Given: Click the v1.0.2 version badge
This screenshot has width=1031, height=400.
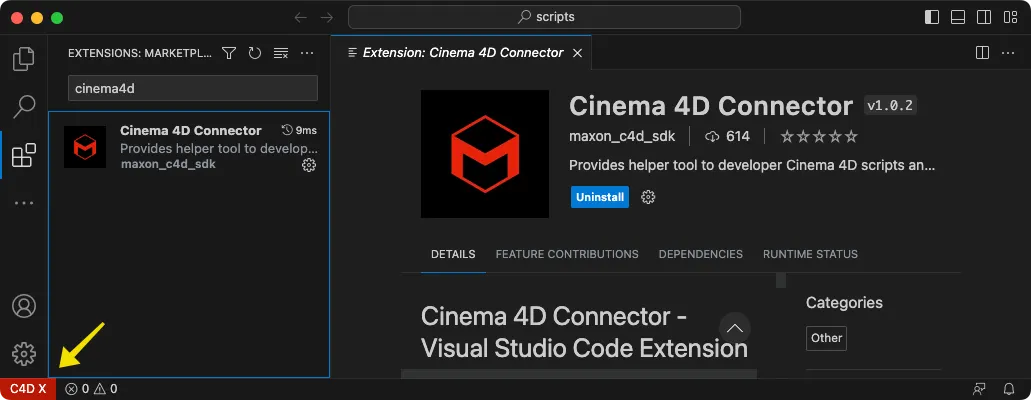Looking at the screenshot, I should click(890, 105).
